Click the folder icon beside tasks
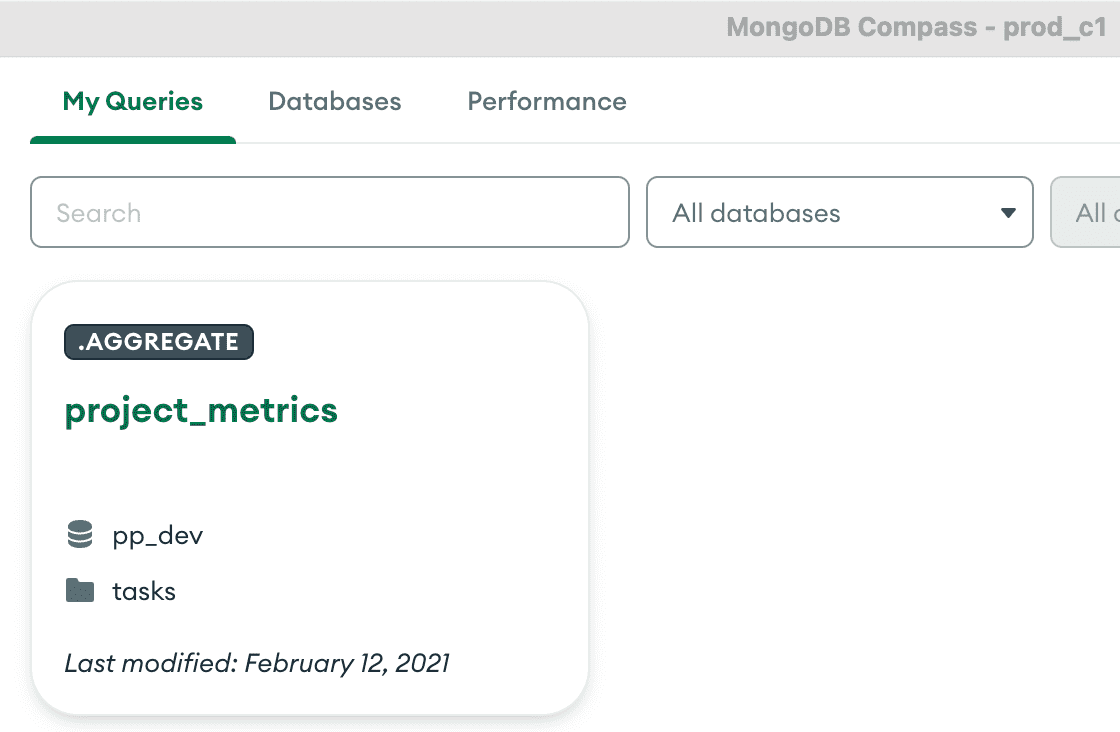 tap(80, 591)
